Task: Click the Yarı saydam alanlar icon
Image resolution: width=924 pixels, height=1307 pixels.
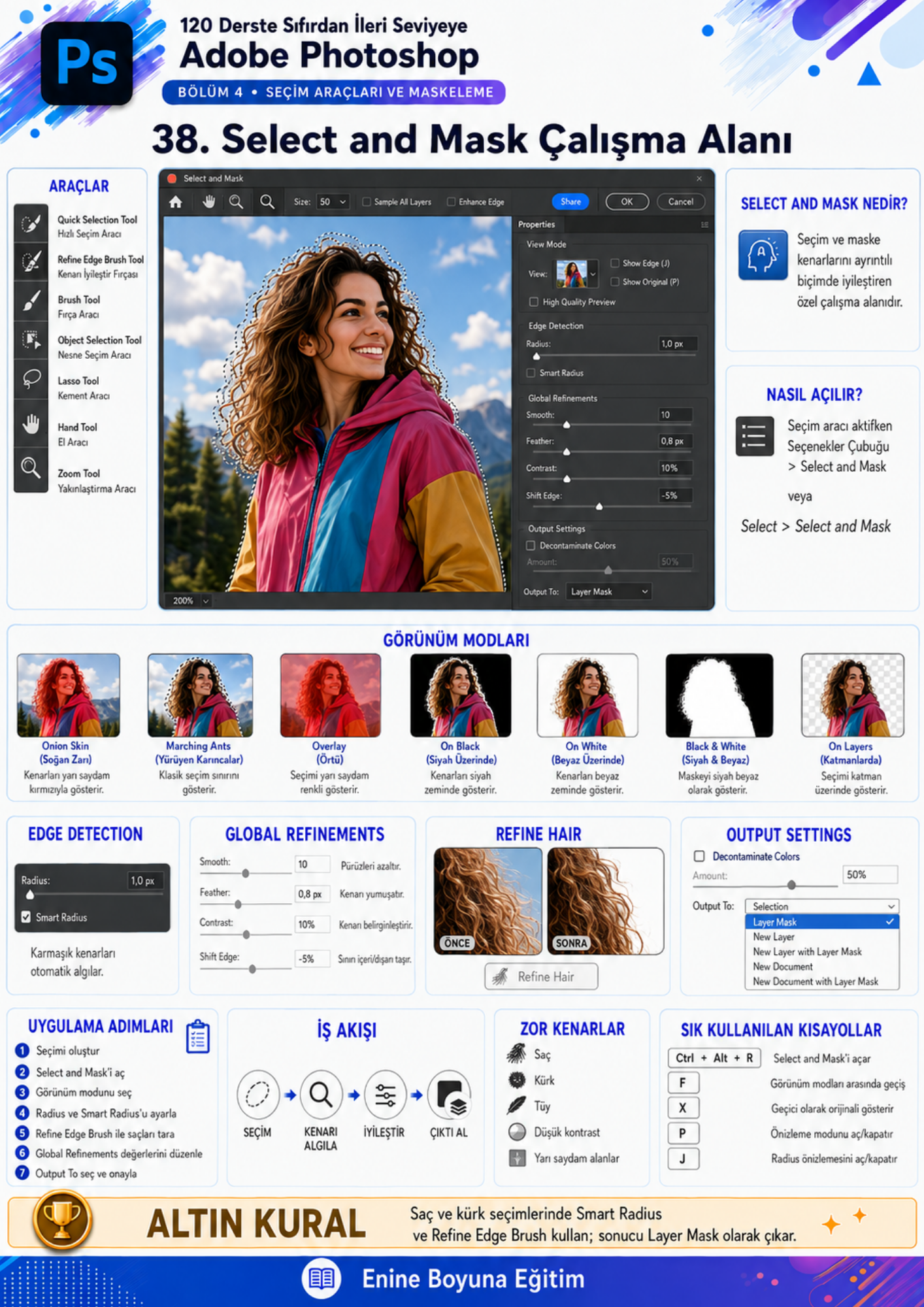Action: click(x=517, y=1158)
